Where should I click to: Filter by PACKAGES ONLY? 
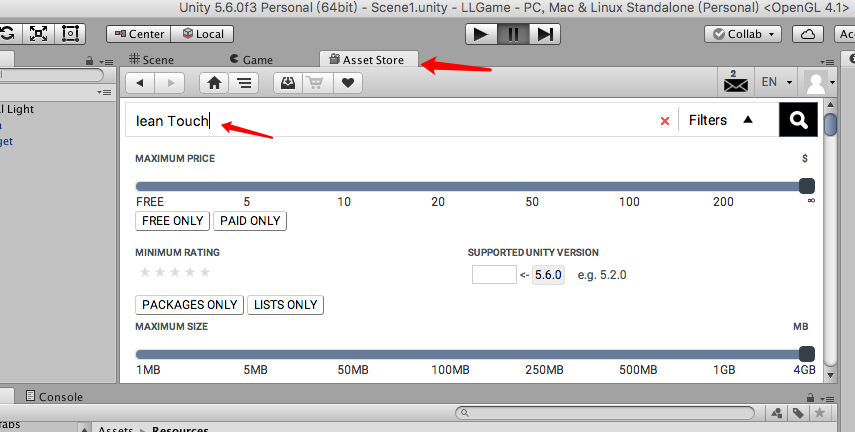[x=189, y=305]
